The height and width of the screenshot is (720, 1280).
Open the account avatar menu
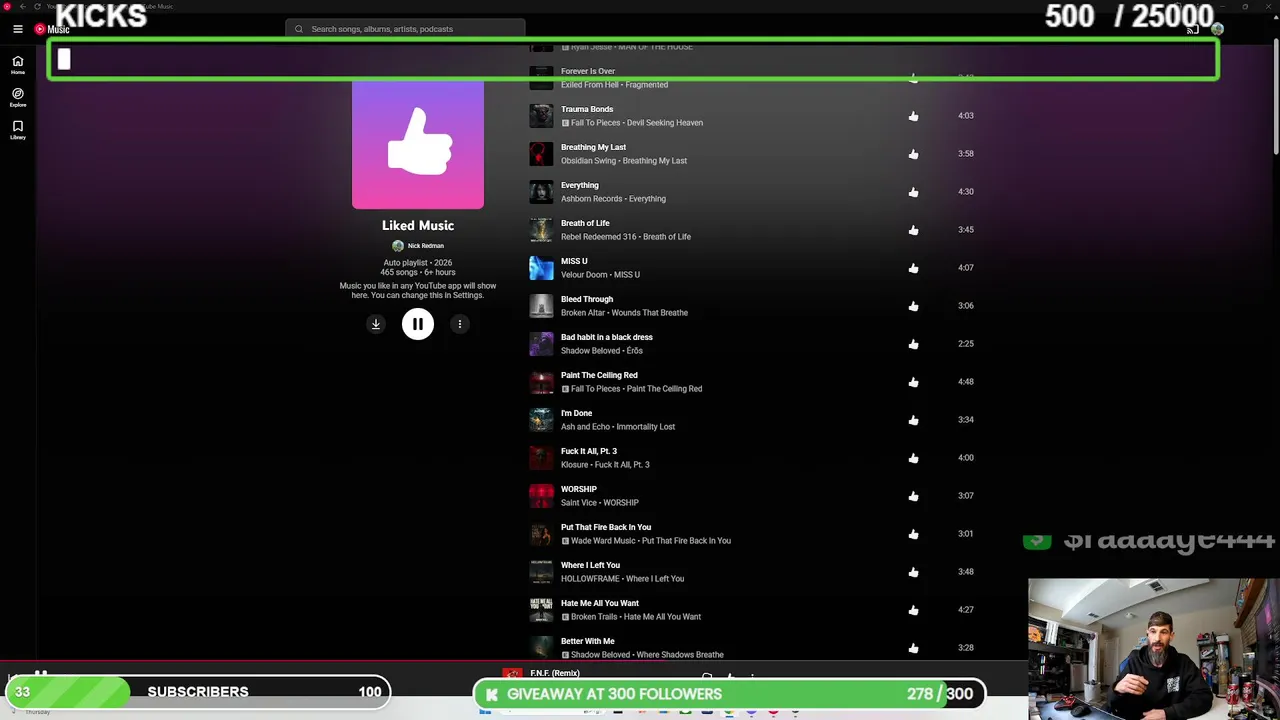click(1217, 29)
